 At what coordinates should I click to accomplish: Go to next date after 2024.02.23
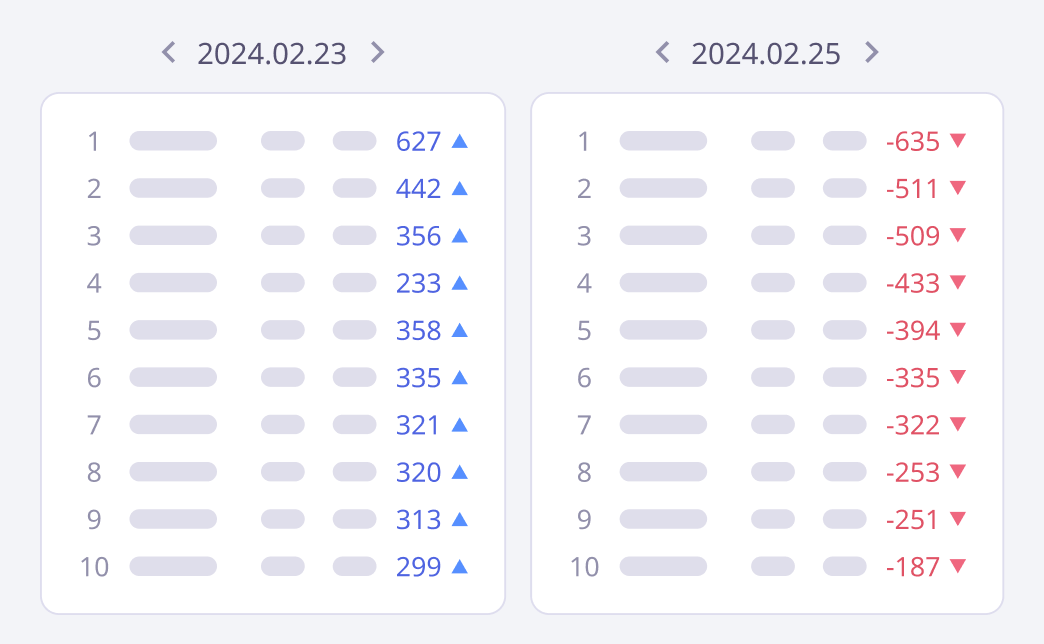point(377,52)
